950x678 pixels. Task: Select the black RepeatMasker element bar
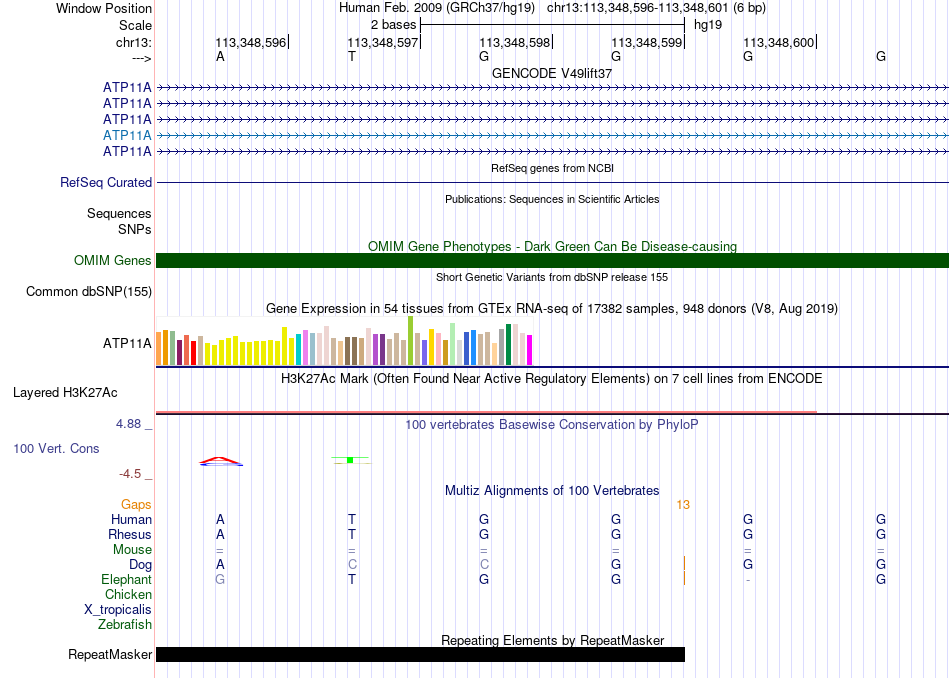(420, 654)
